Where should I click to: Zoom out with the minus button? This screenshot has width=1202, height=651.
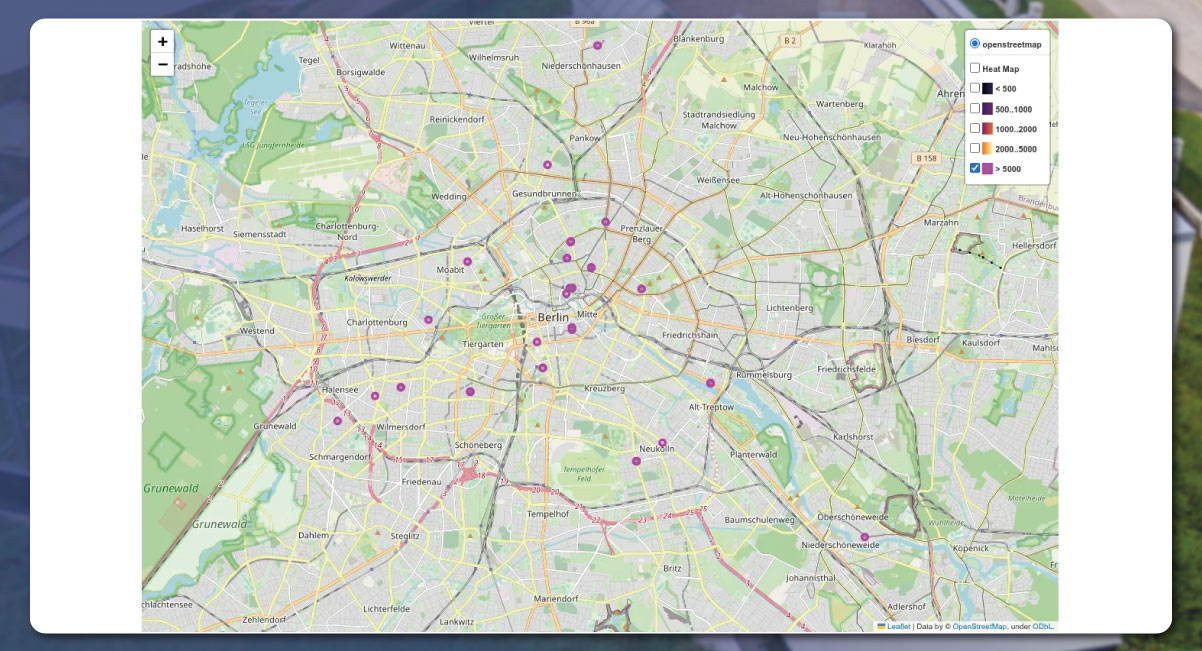[x=163, y=65]
